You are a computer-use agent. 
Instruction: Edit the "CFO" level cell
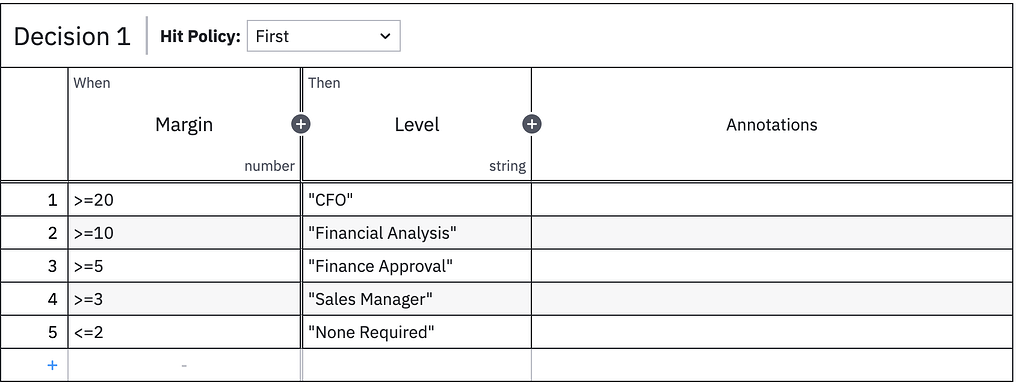tap(417, 200)
